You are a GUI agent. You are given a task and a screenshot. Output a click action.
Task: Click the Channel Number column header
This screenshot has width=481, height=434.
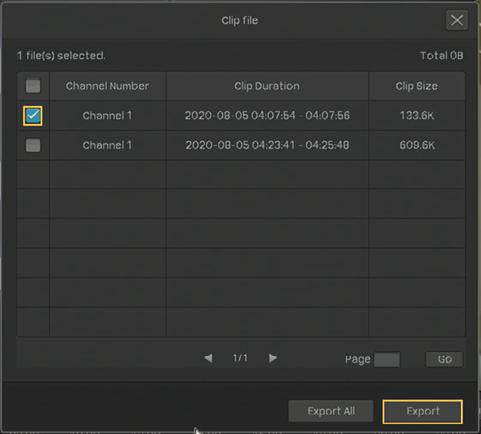pos(107,86)
